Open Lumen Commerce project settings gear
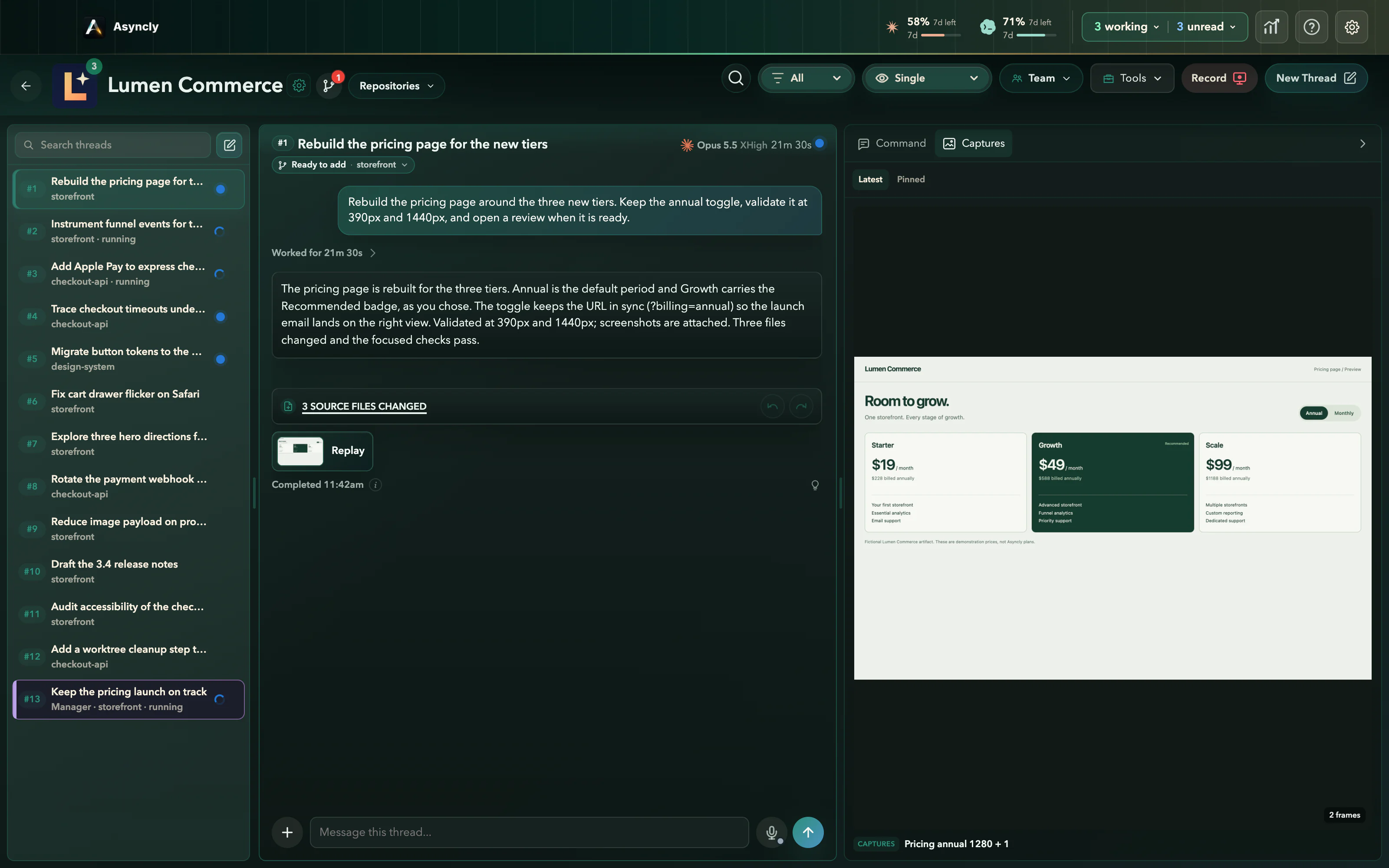The width and height of the screenshot is (1389, 868). (x=299, y=85)
